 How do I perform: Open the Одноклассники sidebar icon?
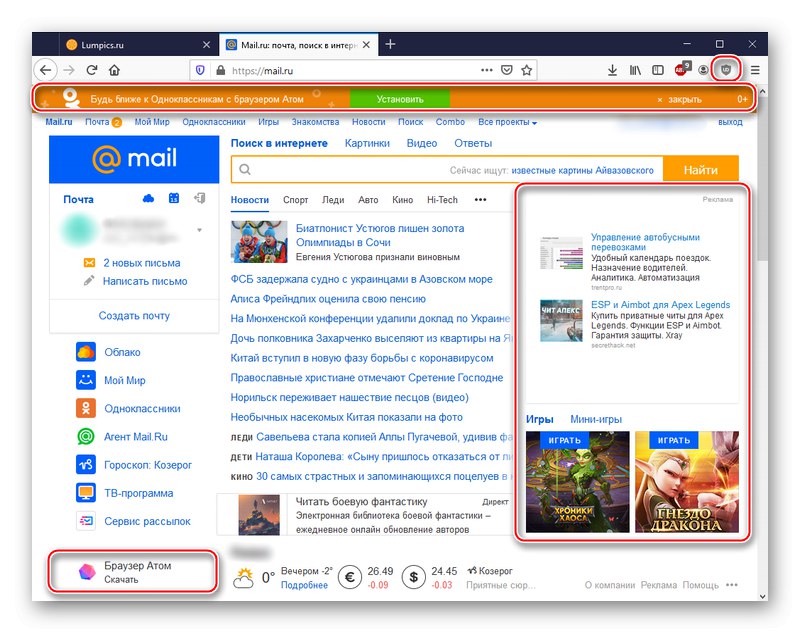pos(86,408)
